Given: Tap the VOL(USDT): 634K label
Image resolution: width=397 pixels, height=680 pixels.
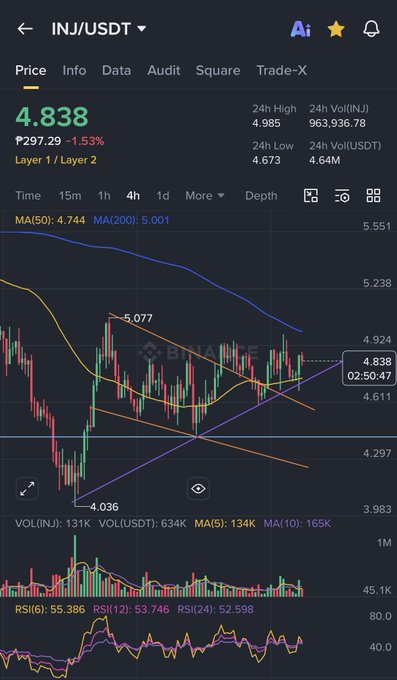Looking at the screenshot, I should click(142, 523).
